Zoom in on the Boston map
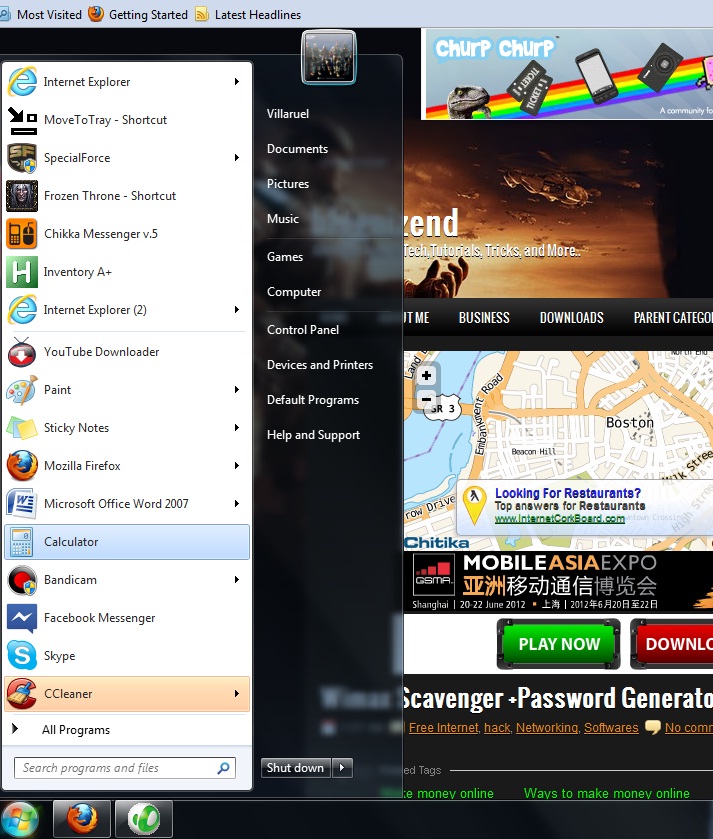Image resolution: width=713 pixels, height=839 pixels. coord(426,376)
